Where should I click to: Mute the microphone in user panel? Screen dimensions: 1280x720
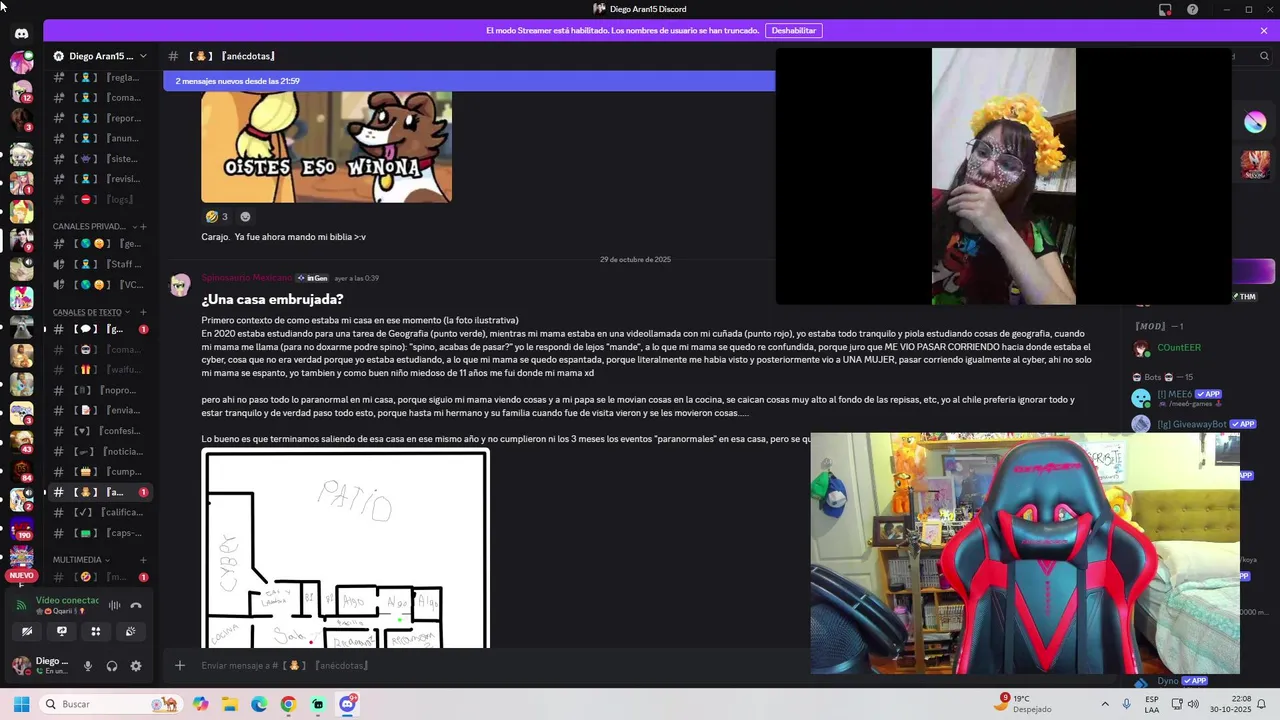(x=88, y=666)
